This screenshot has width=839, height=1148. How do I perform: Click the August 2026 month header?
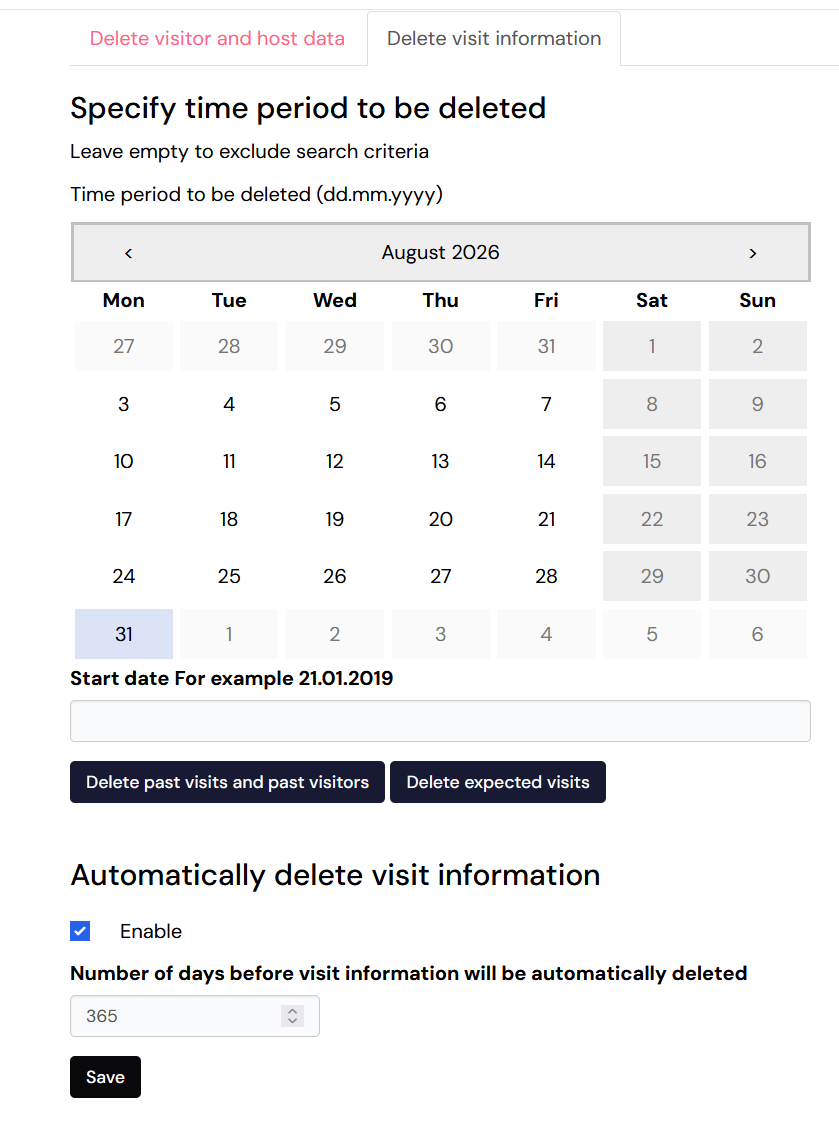[441, 253]
